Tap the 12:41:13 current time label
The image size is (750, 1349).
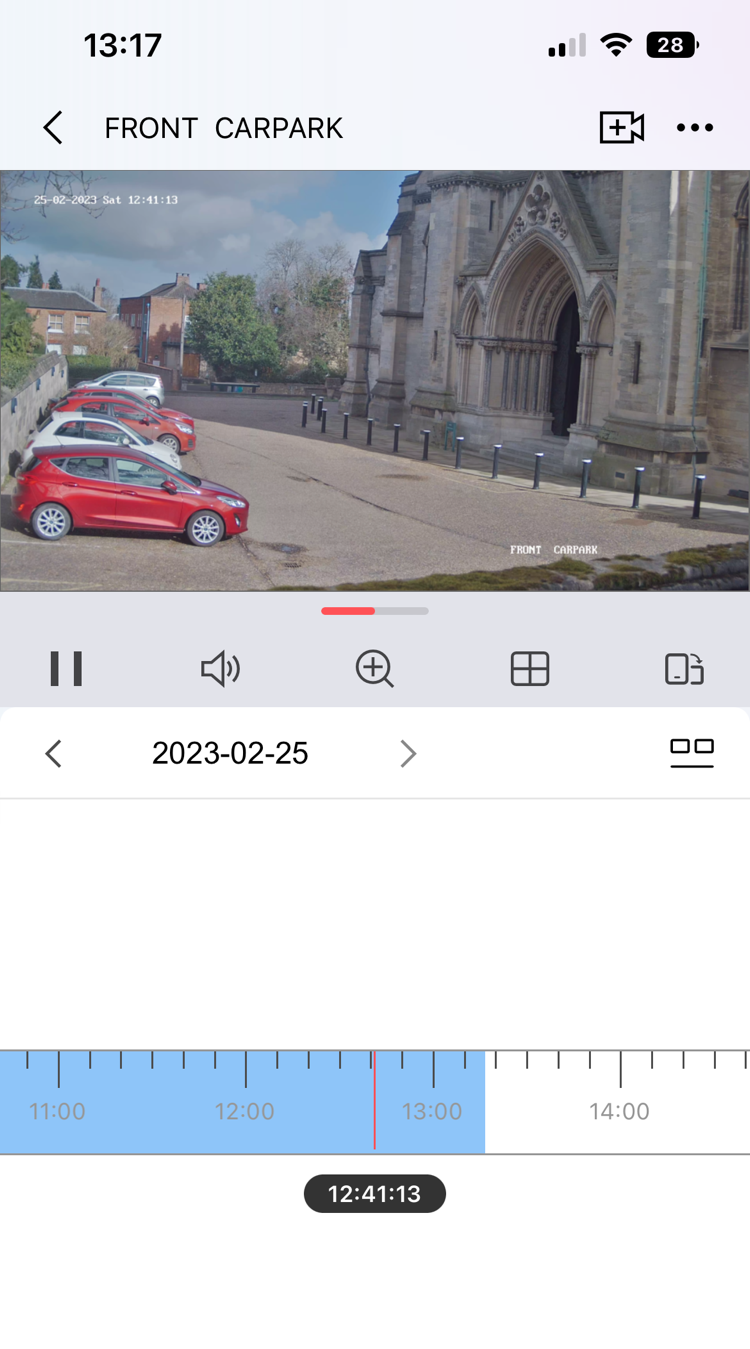[x=375, y=1193]
